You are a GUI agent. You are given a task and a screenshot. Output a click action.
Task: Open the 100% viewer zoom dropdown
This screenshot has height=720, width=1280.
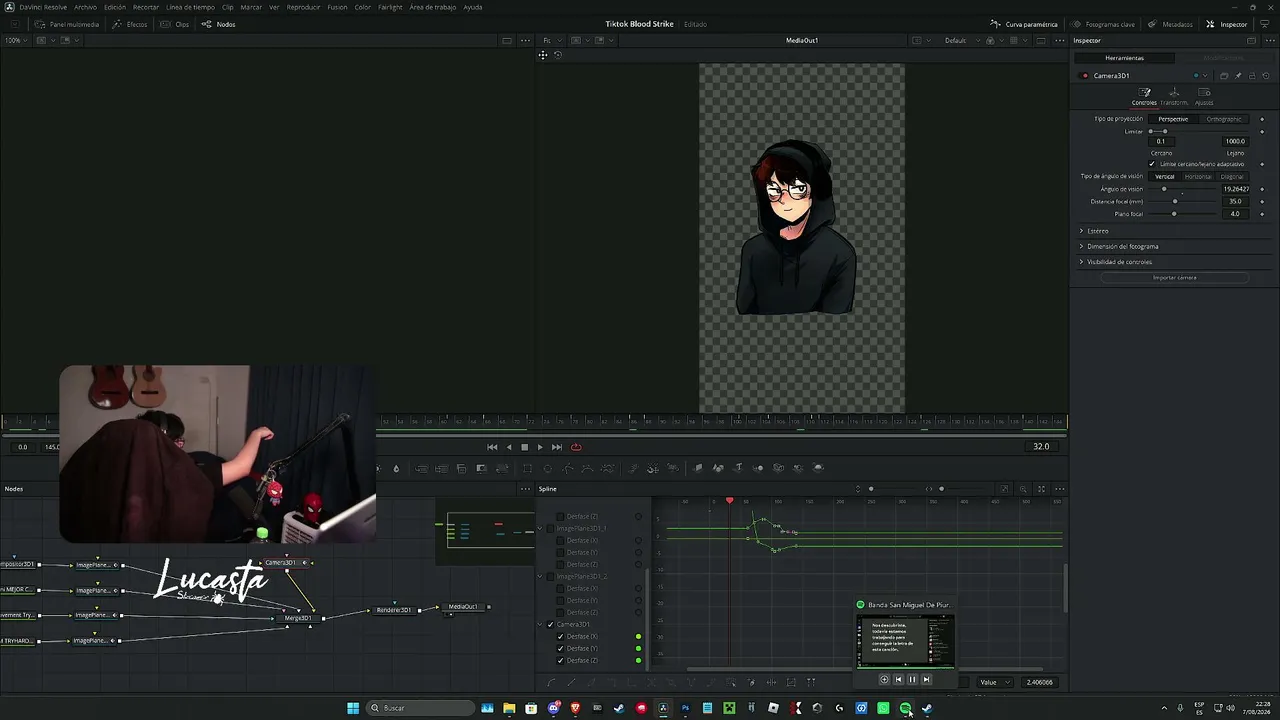16,41
